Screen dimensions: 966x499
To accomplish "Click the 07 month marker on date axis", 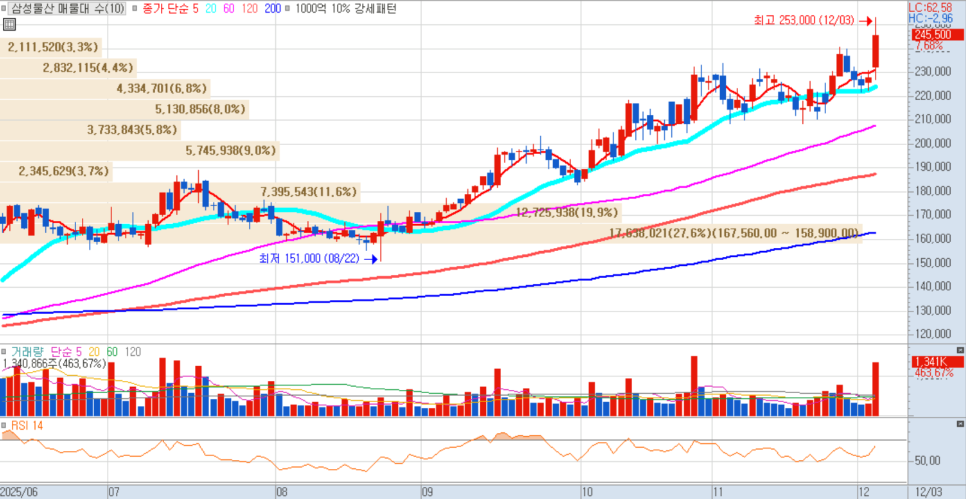I will coord(114,493).
